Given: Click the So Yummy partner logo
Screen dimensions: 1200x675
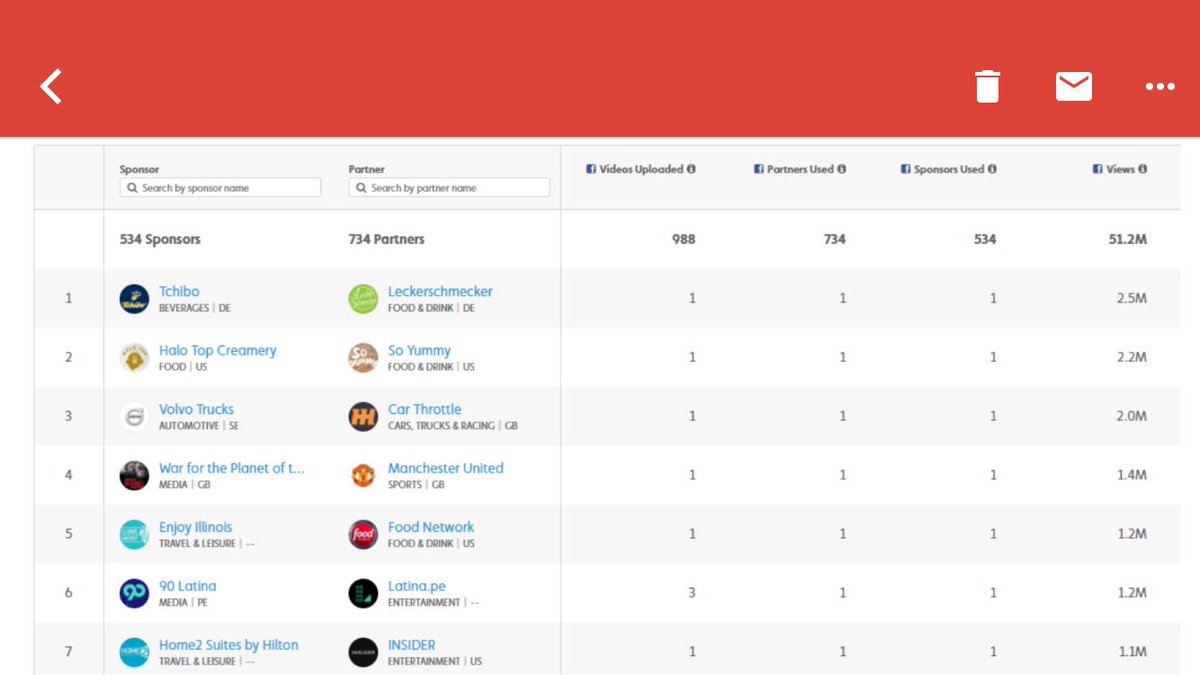Looking at the screenshot, I should (x=363, y=357).
